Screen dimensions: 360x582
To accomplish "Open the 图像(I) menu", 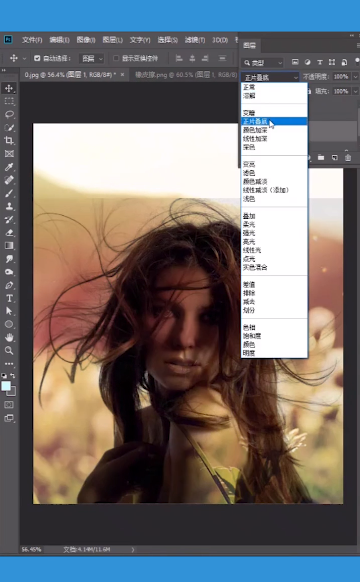I will pyautogui.click(x=86, y=40).
